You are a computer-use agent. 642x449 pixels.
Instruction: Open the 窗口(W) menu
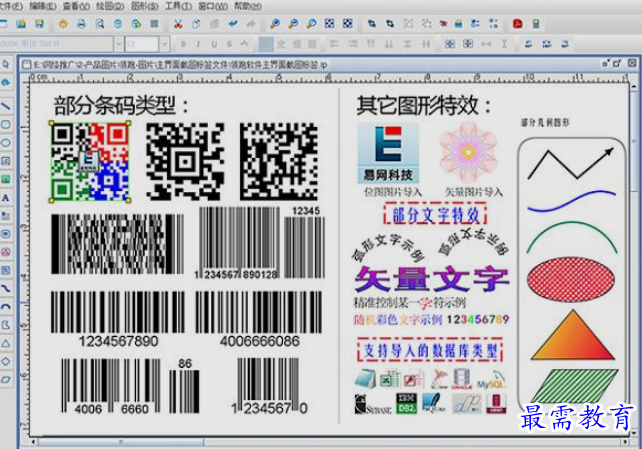213,6
